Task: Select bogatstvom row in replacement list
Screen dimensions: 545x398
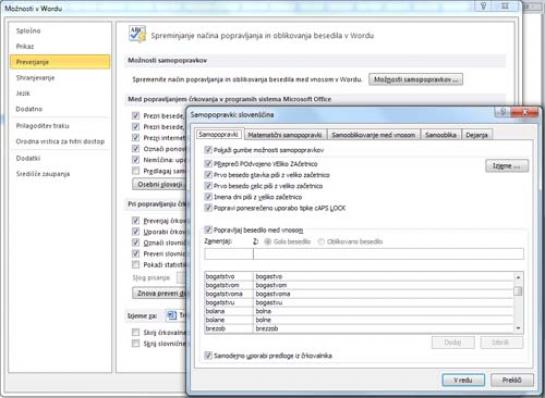Action: click(x=359, y=285)
